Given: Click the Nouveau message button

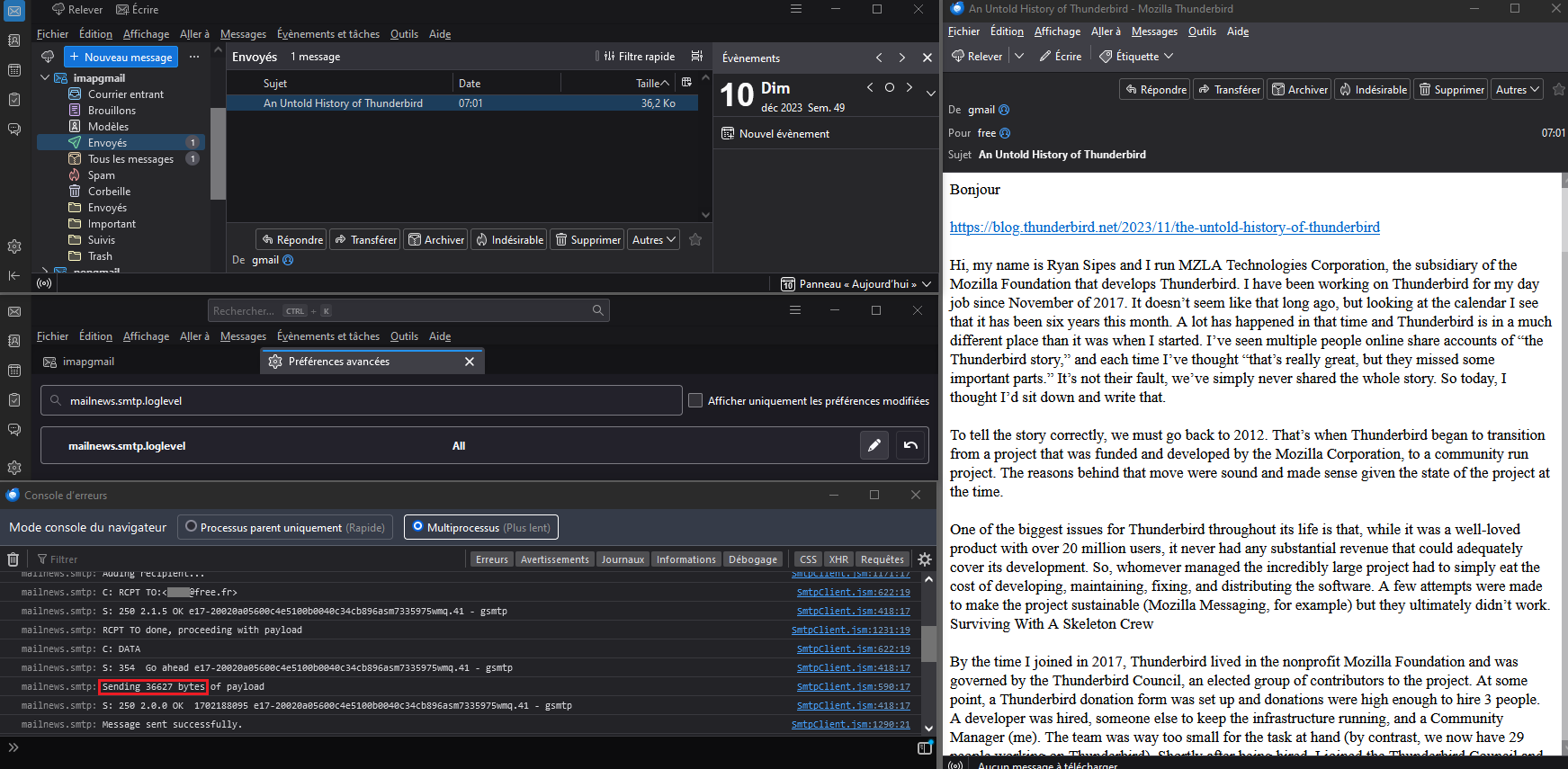Looking at the screenshot, I should (x=121, y=57).
